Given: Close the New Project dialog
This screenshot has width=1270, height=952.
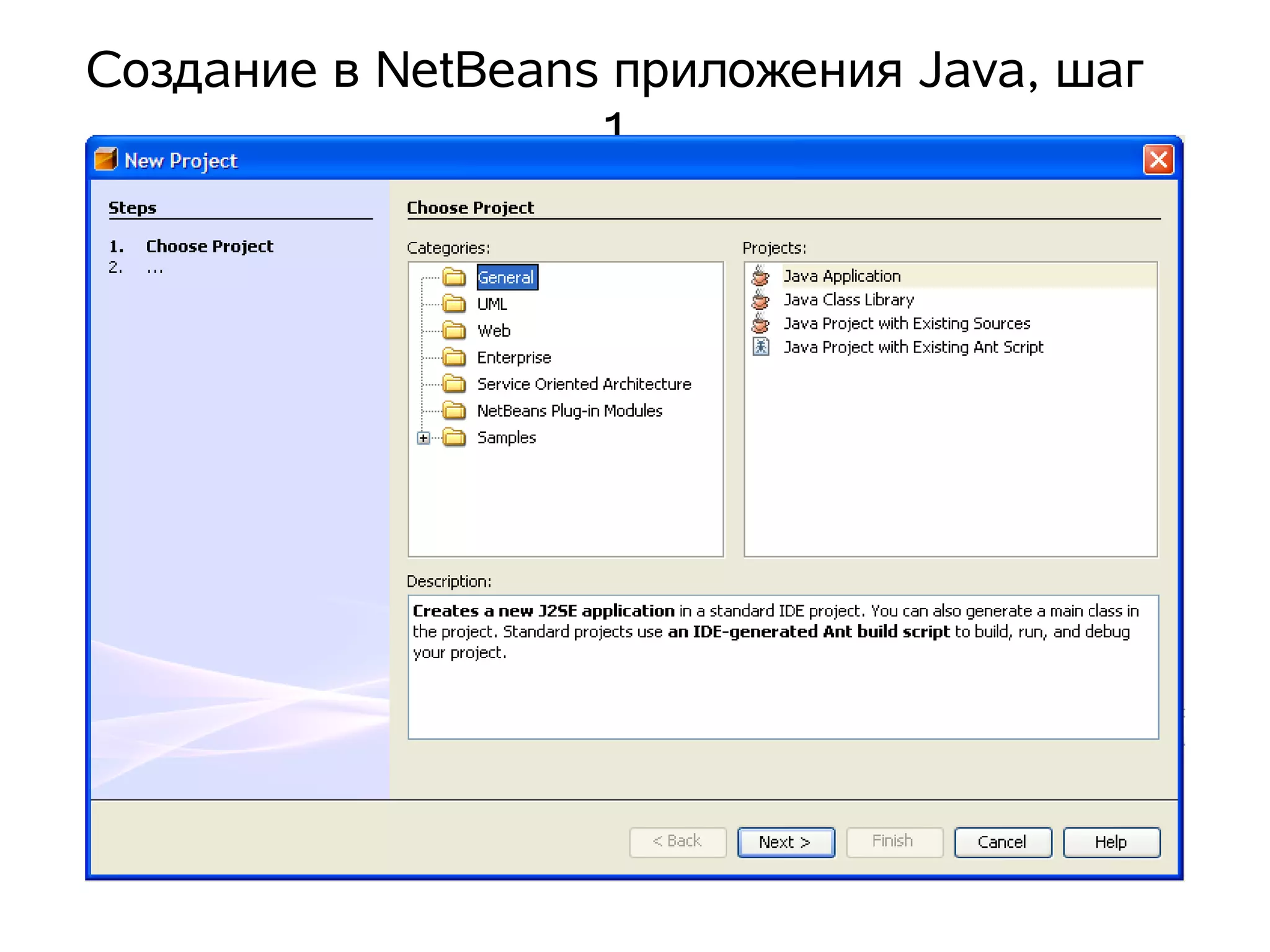Looking at the screenshot, I should point(1158,160).
